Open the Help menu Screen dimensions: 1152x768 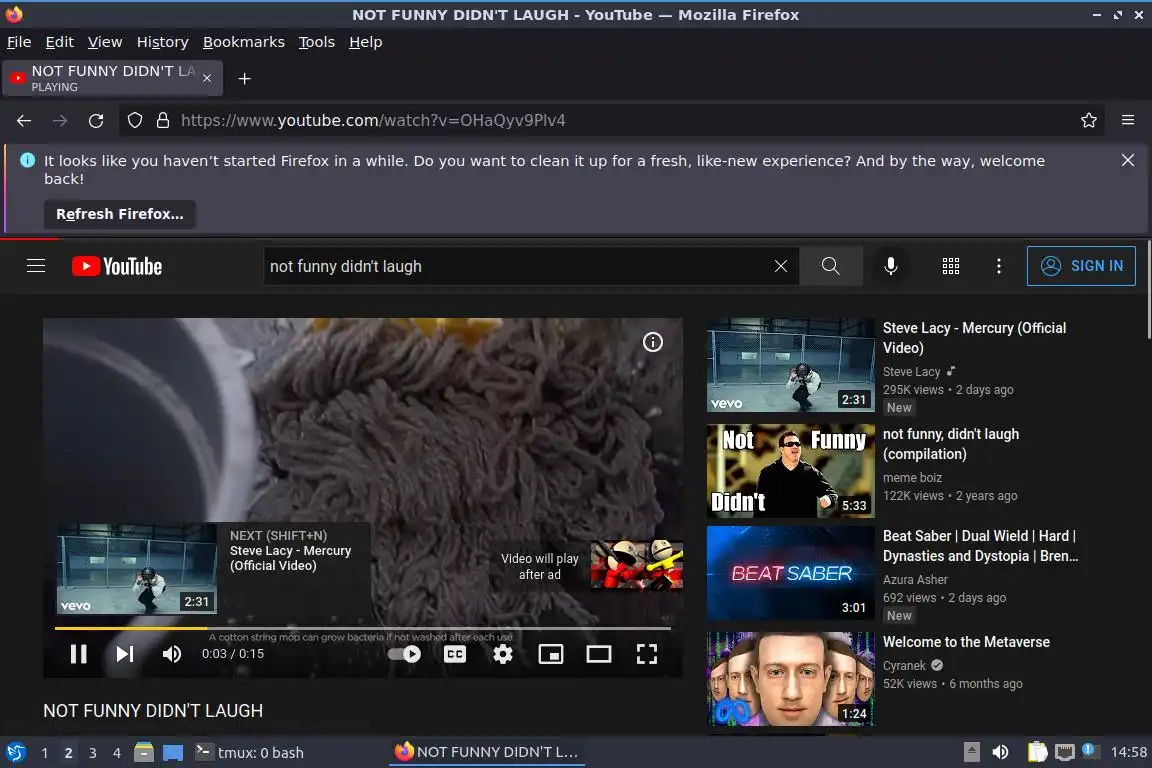365,42
